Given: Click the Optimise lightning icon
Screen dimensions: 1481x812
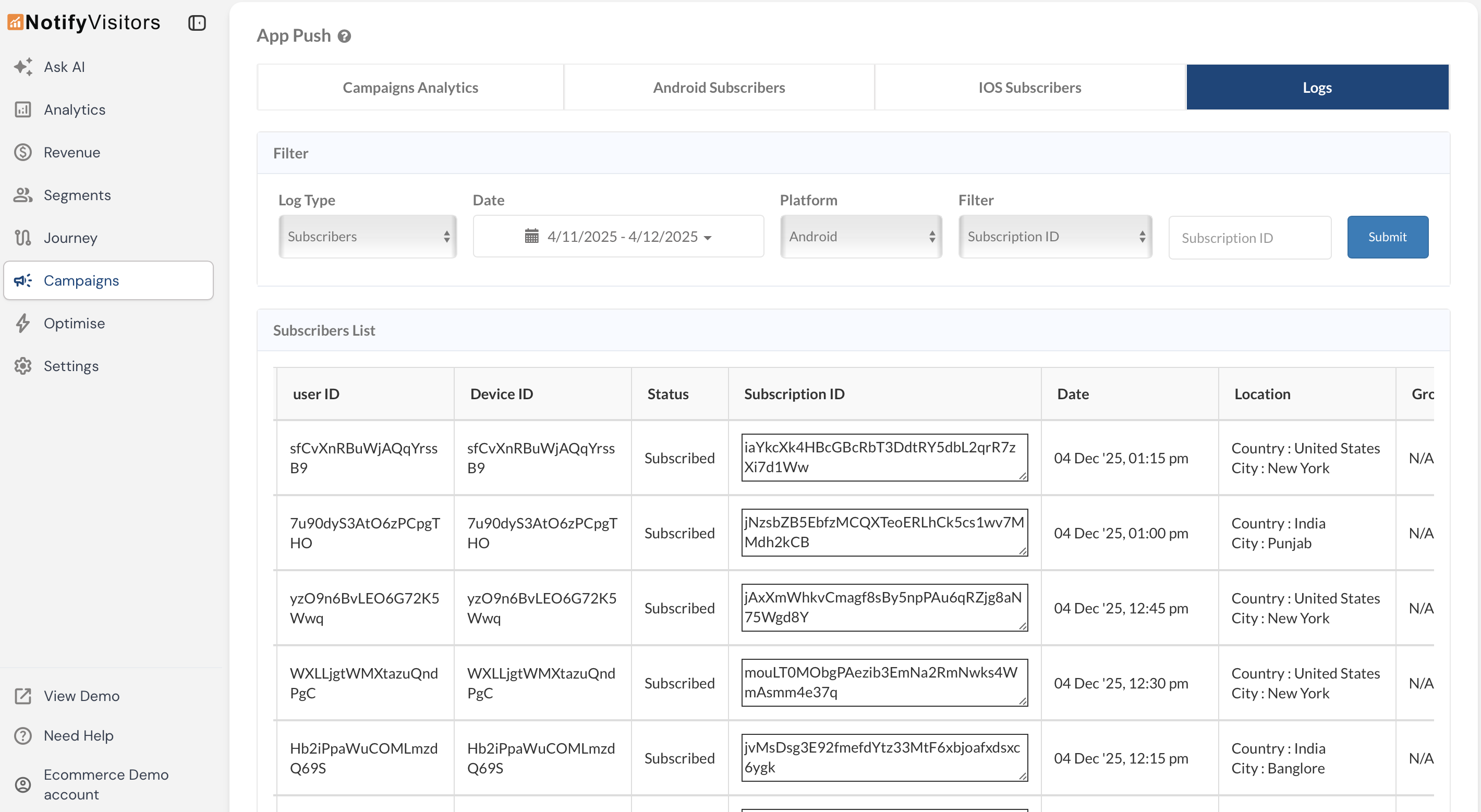Looking at the screenshot, I should pos(23,323).
